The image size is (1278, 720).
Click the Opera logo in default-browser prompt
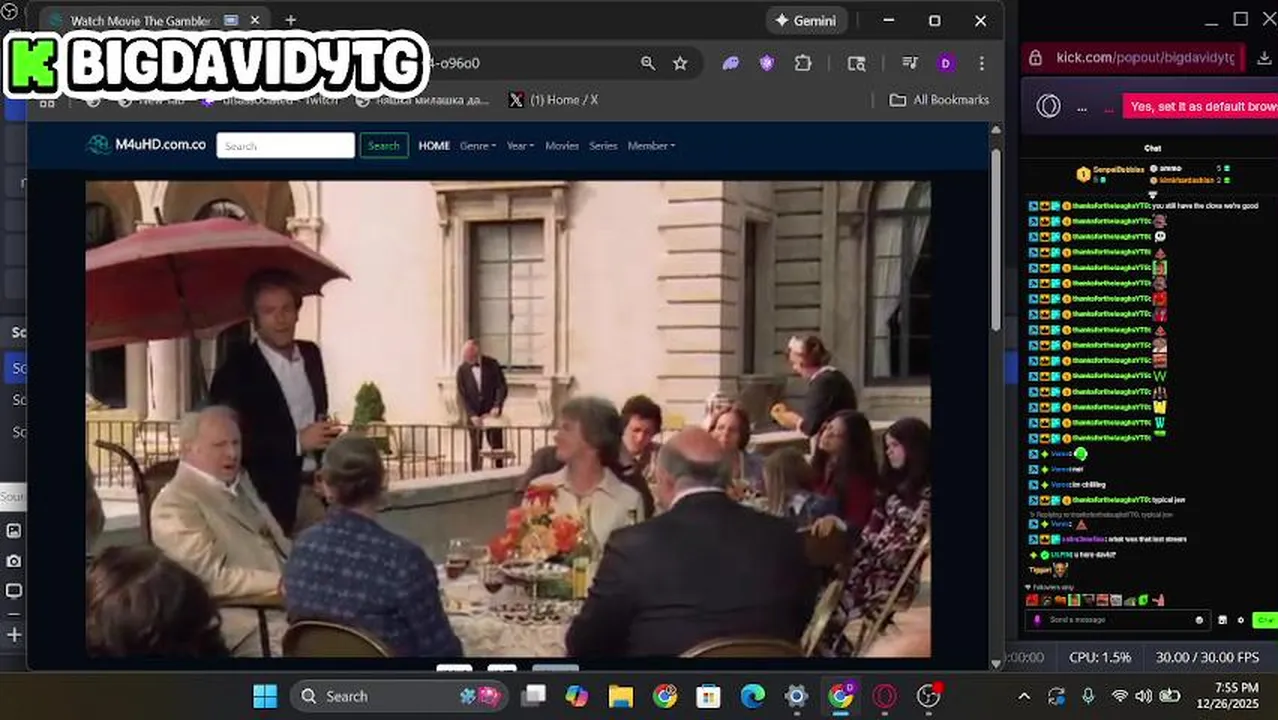point(1048,106)
